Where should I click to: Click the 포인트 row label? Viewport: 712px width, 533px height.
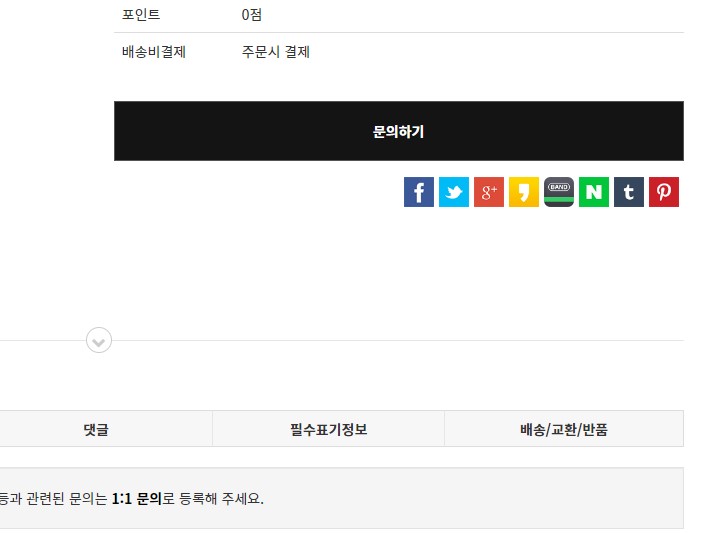click(141, 15)
